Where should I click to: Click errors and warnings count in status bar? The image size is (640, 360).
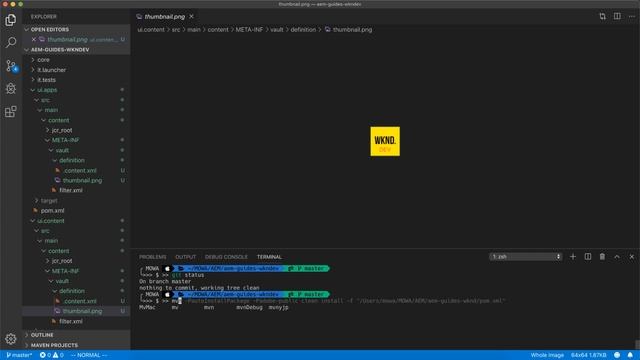(x=51, y=355)
